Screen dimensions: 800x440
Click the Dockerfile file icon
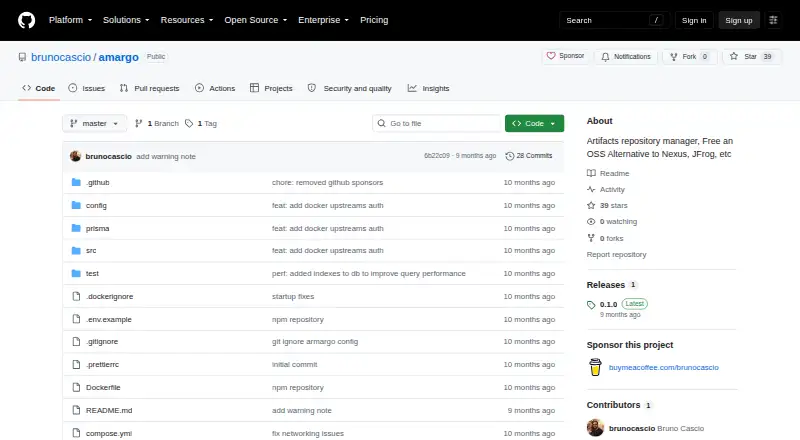tap(76, 387)
